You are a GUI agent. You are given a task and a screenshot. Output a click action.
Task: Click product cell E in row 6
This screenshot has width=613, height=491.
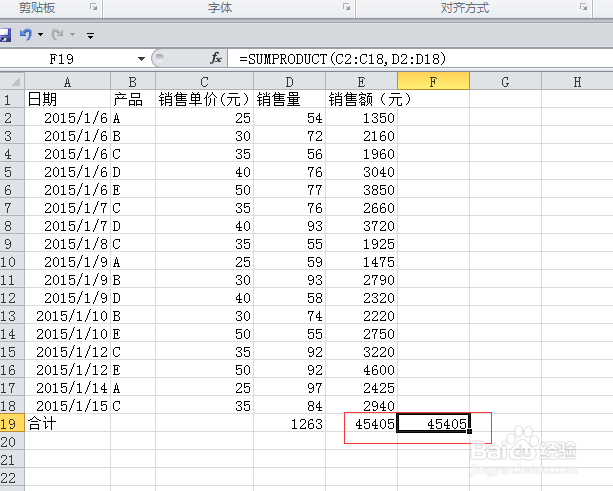(x=133, y=190)
